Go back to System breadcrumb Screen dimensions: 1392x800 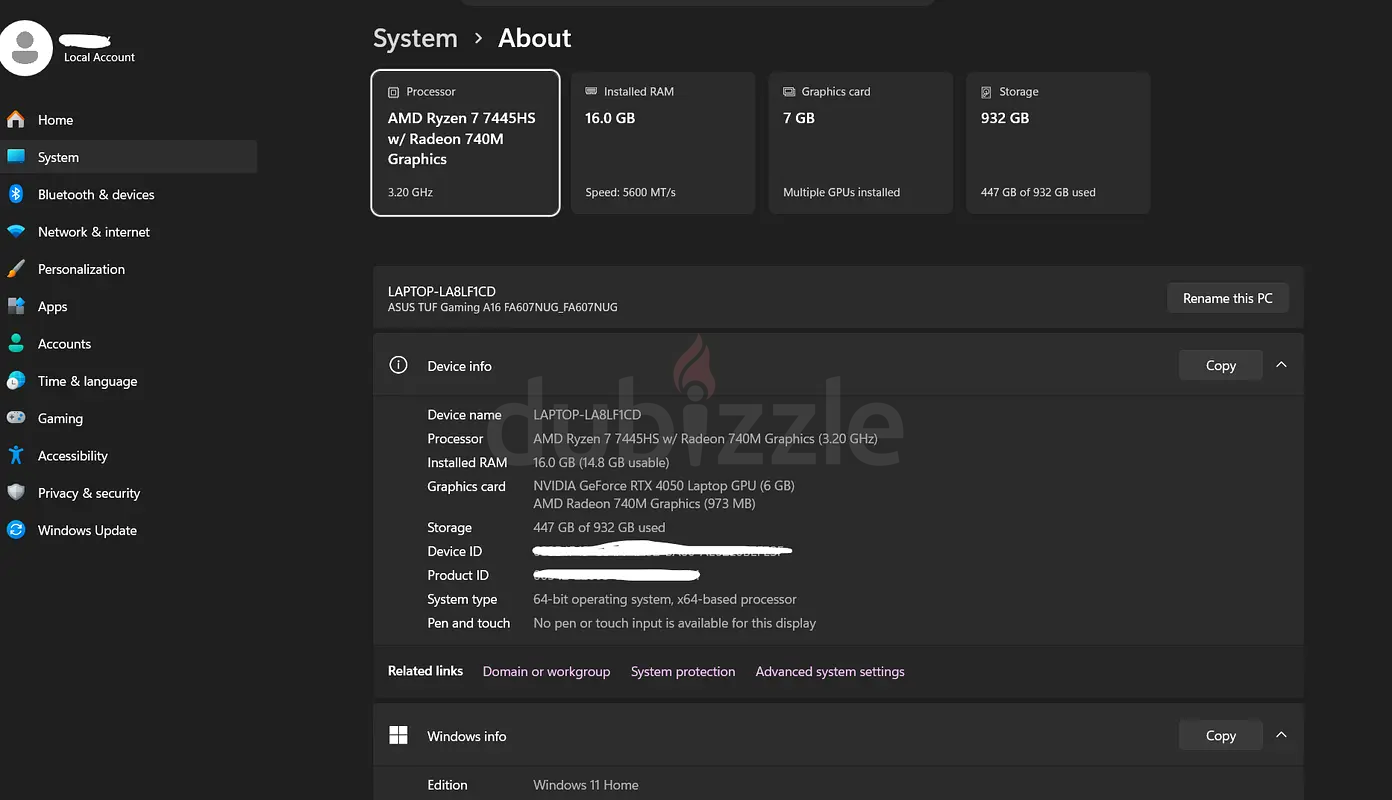(x=415, y=38)
